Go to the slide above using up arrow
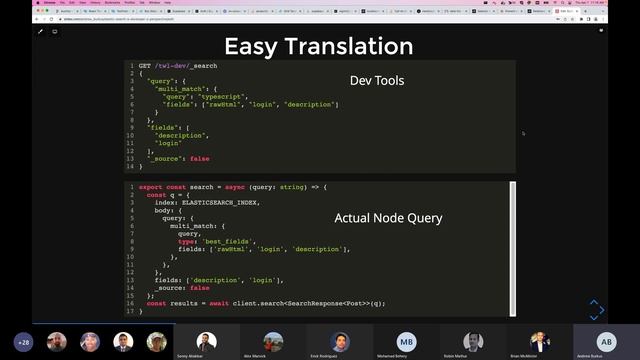This screenshot has width=640, height=360. 594,302
